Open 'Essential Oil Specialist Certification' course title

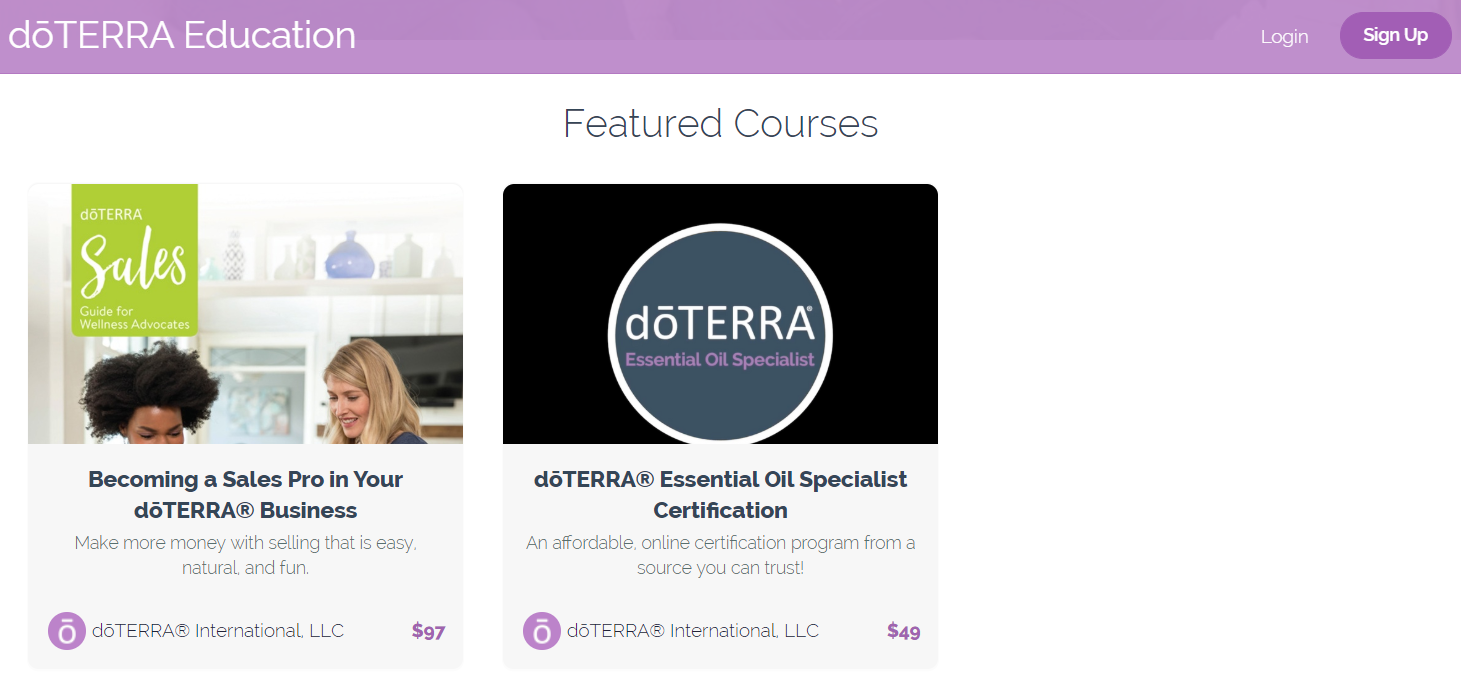click(x=720, y=494)
